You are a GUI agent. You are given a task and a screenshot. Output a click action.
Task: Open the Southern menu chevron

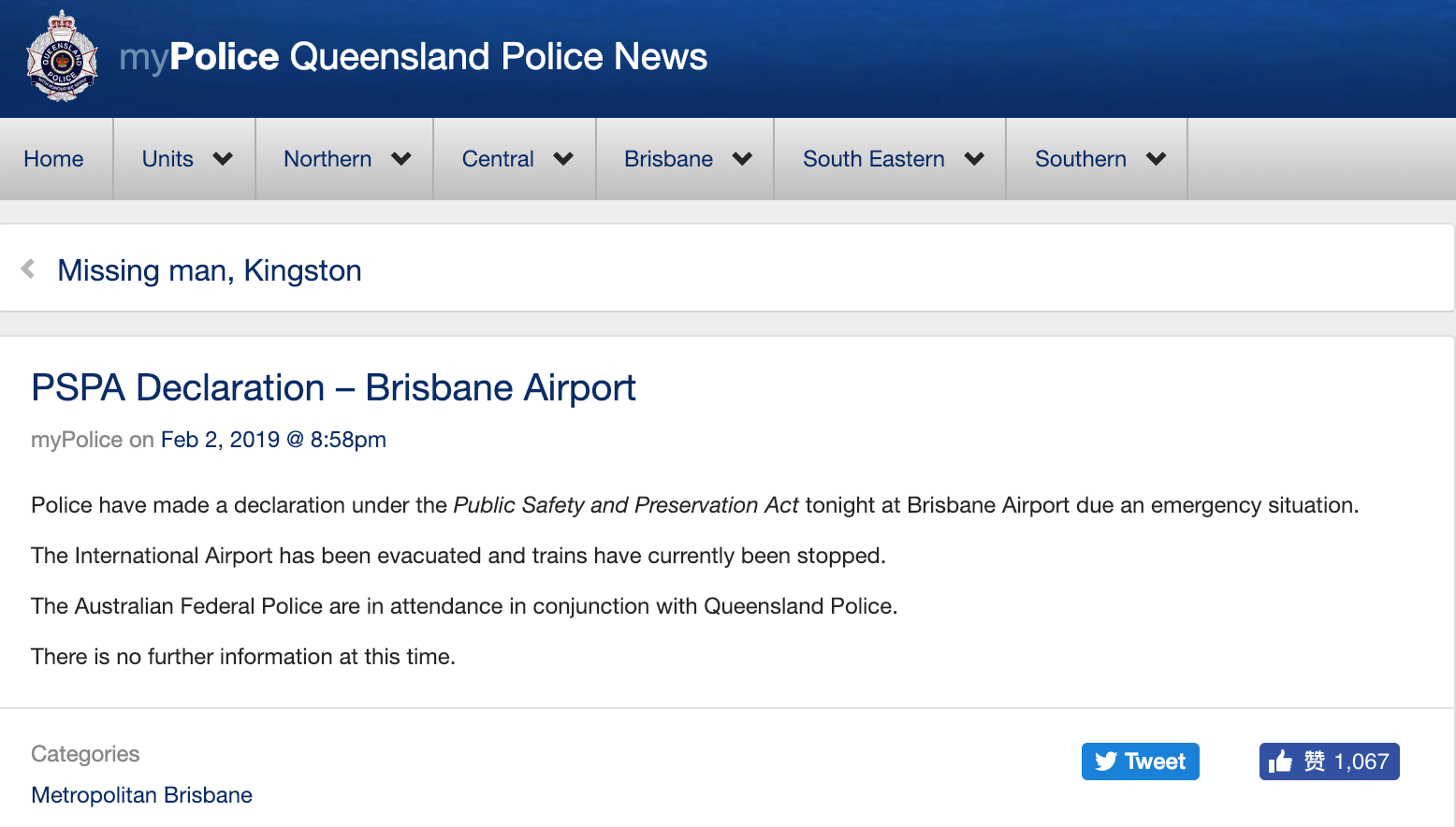1156,159
